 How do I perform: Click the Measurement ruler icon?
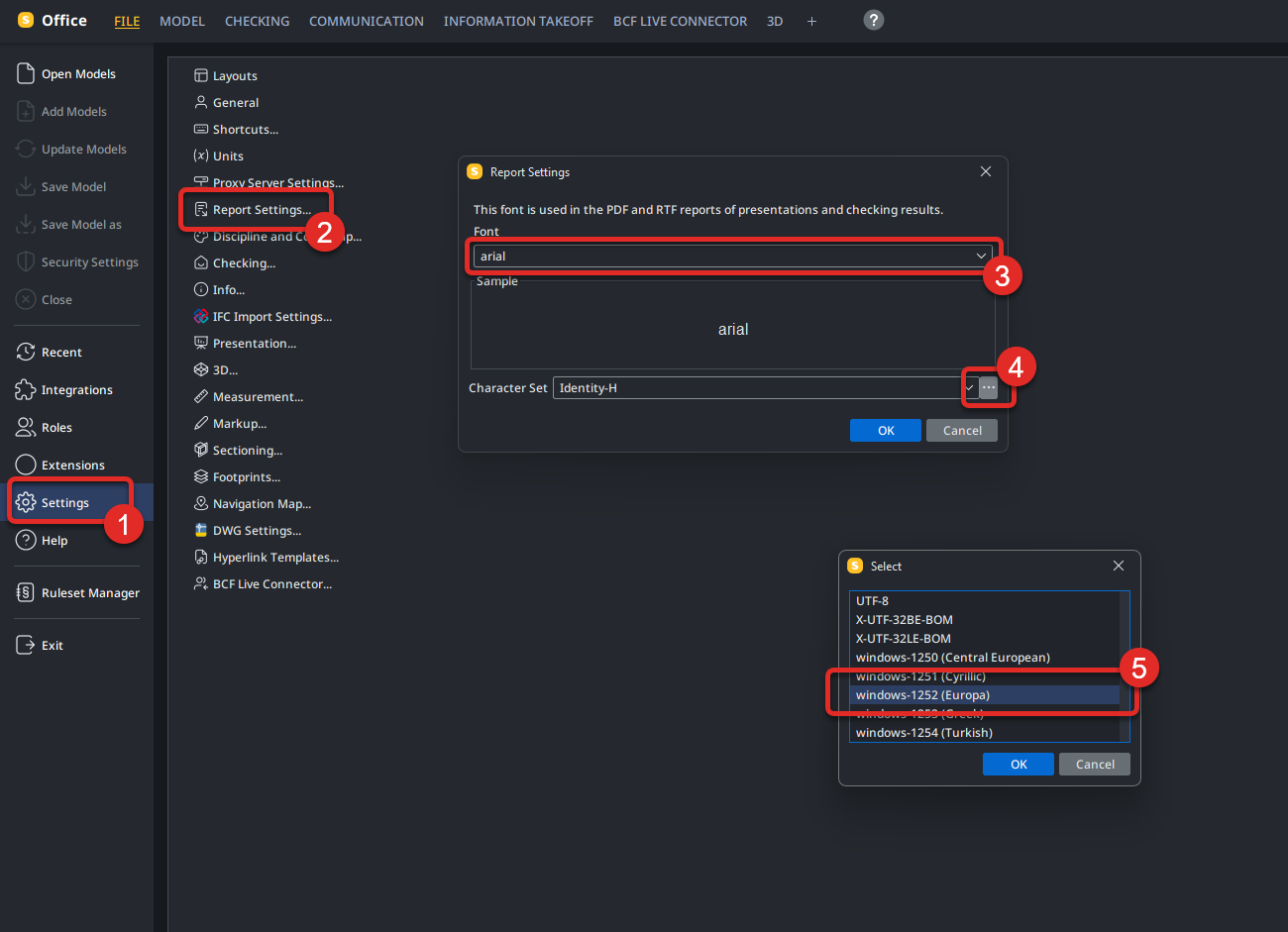201,396
